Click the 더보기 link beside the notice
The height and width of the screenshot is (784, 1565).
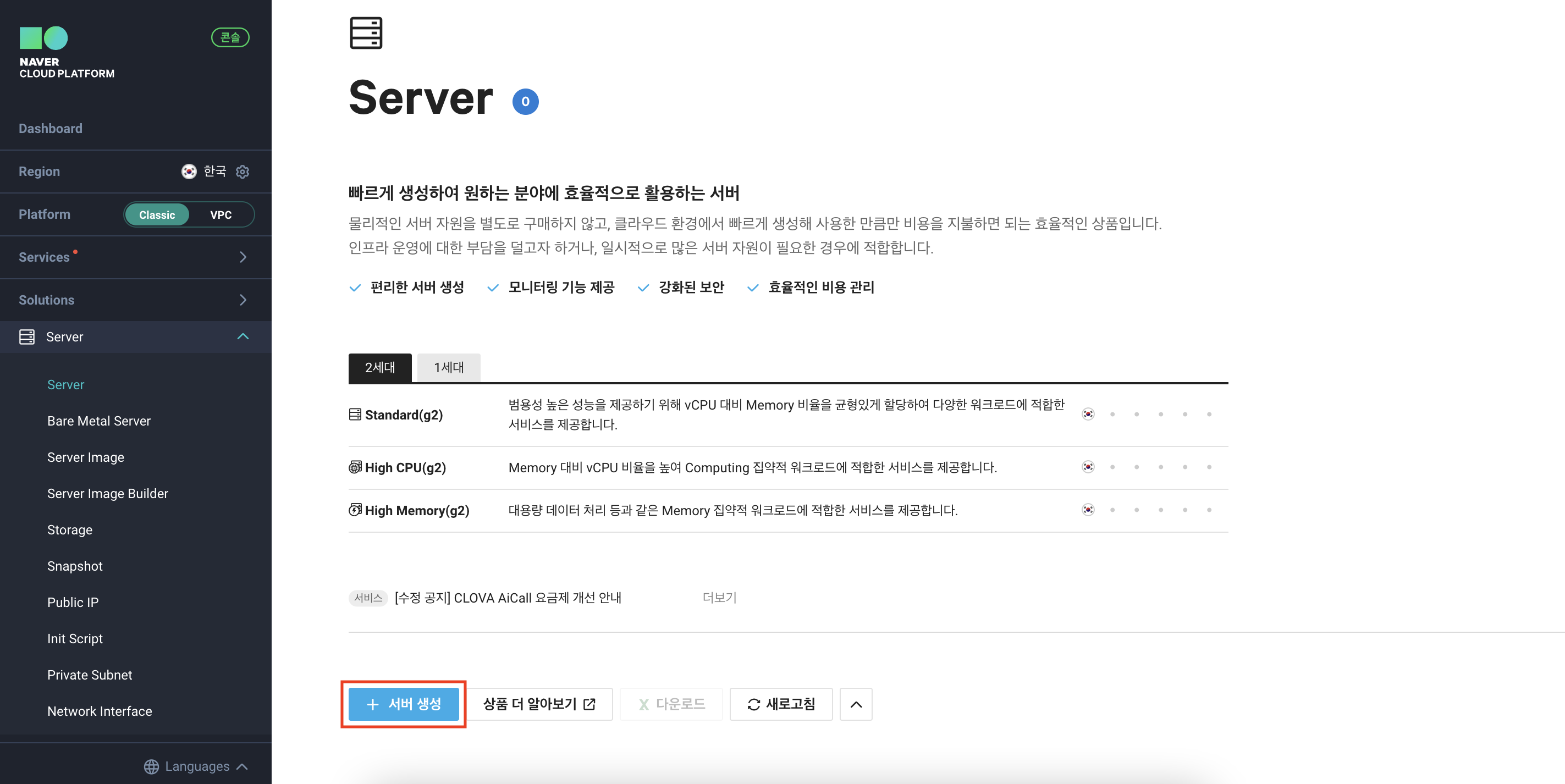click(x=719, y=598)
